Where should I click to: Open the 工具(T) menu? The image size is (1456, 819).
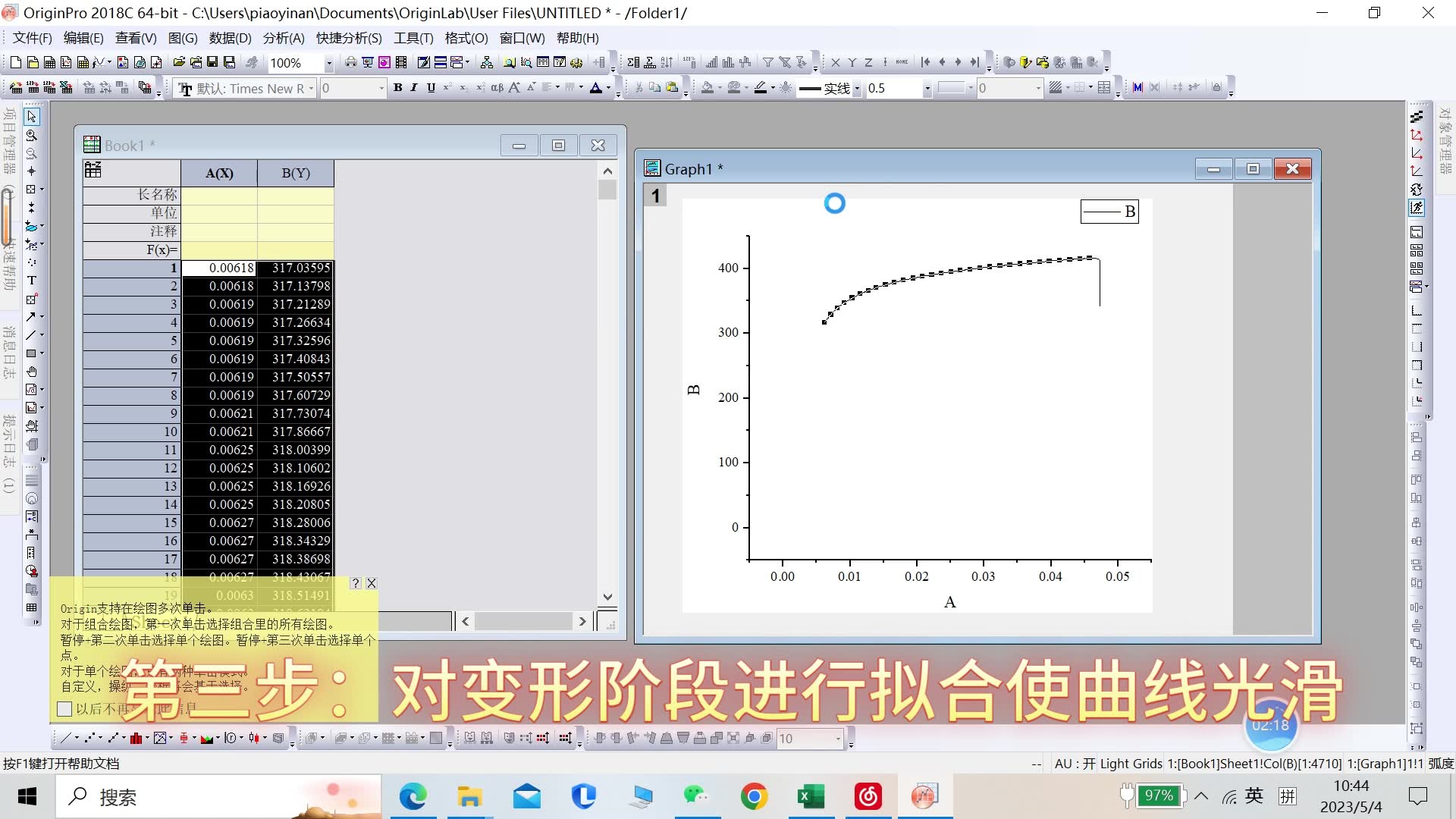tap(413, 38)
